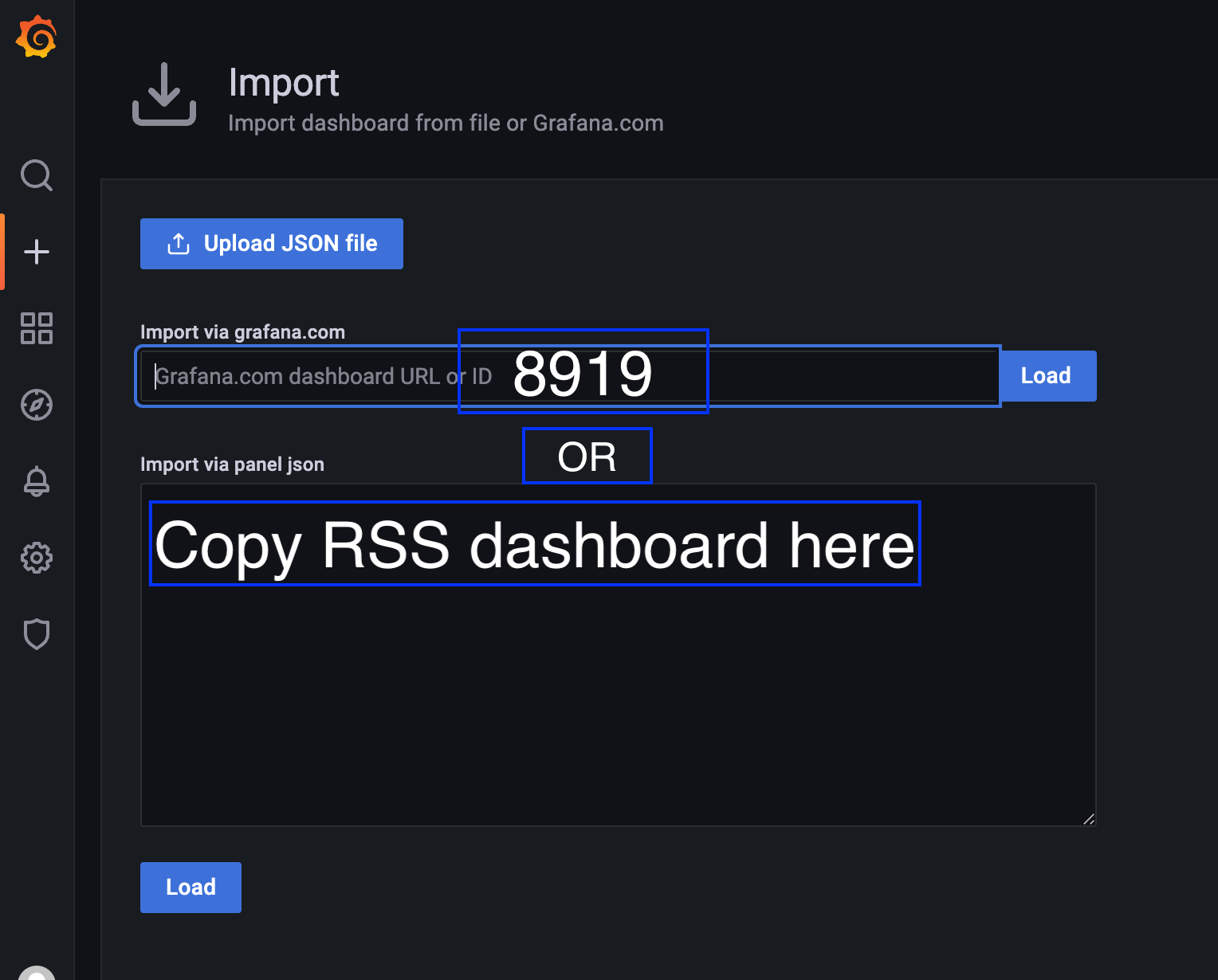Open the search magnifier icon in sidebar
The image size is (1218, 980).
click(37, 175)
